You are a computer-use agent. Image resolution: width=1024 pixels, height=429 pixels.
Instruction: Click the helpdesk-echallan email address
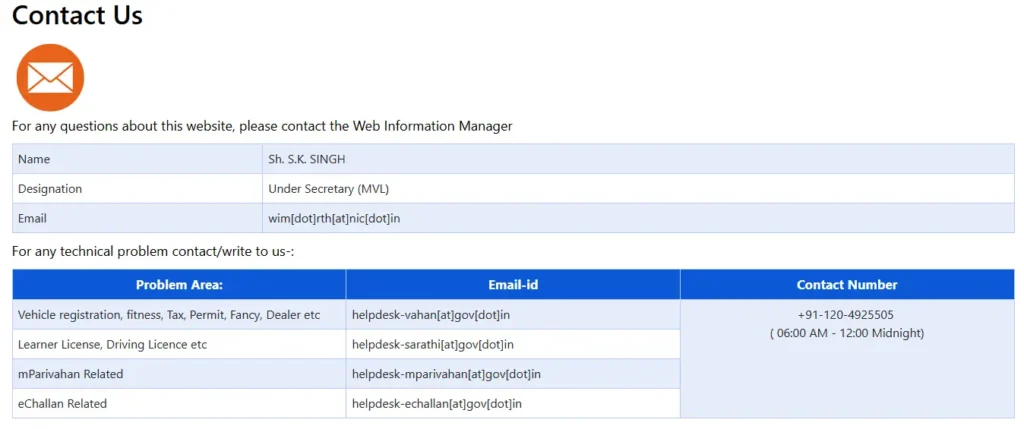pos(436,404)
